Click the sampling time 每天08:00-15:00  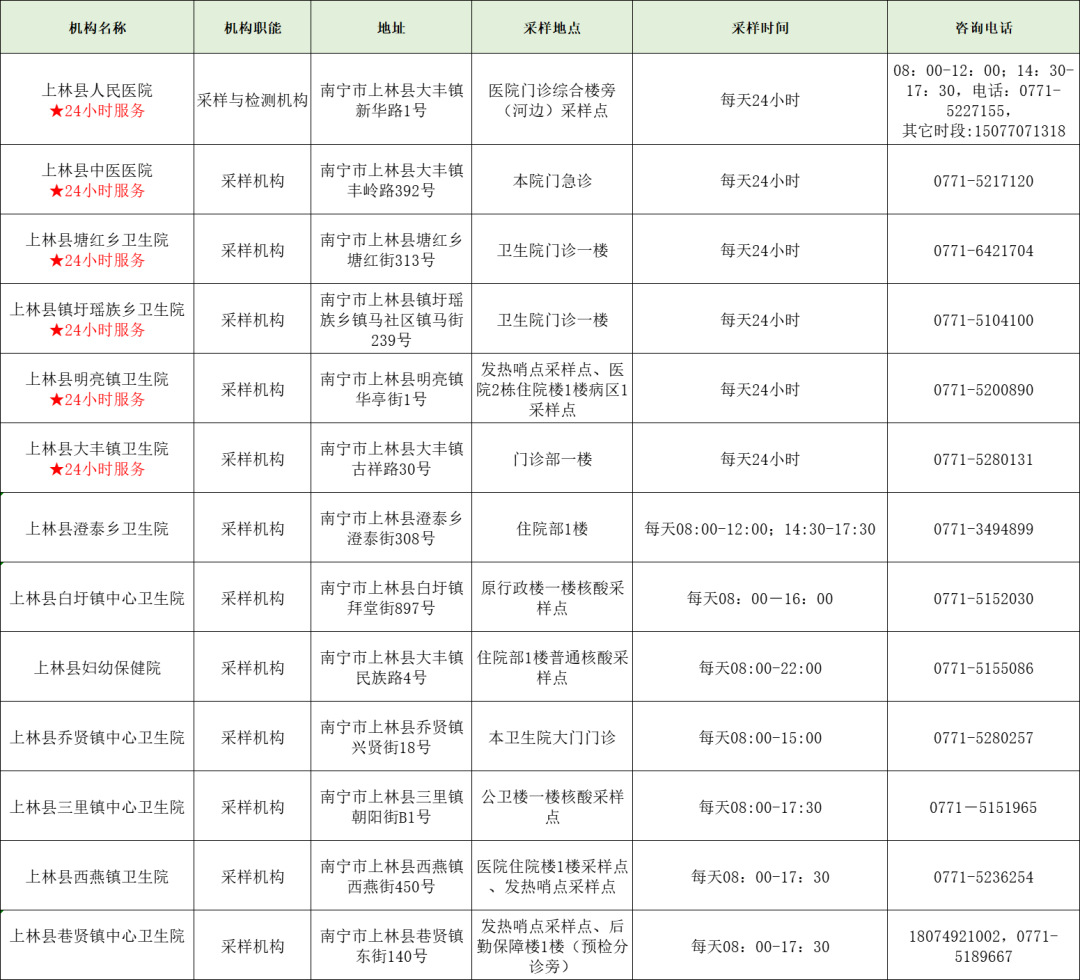click(x=759, y=738)
